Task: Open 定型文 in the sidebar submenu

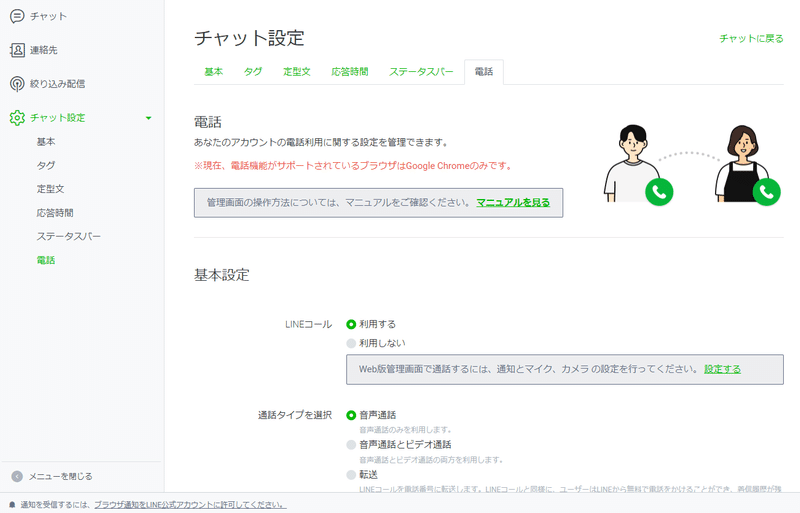Action: click(x=51, y=189)
